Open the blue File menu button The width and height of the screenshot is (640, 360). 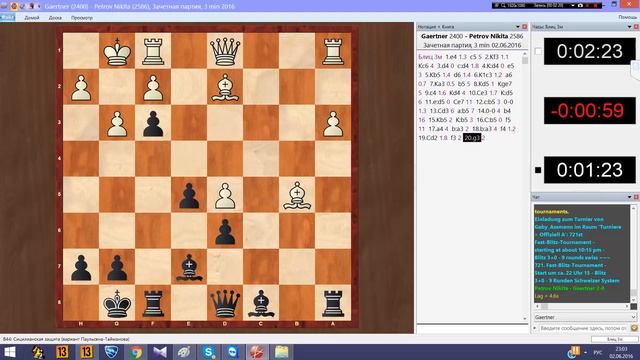tap(7, 17)
